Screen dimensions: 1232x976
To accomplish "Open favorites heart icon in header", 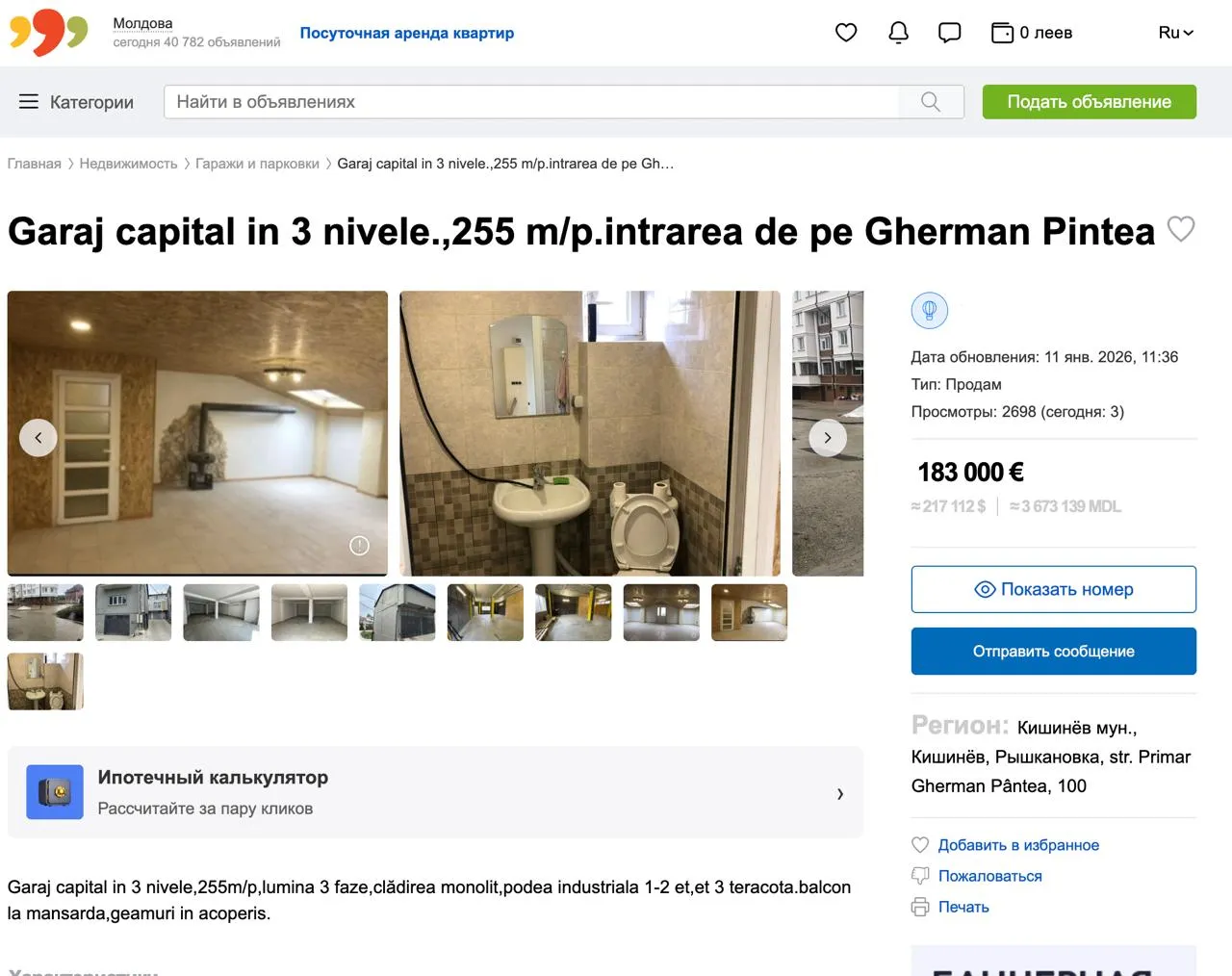I will coord(846,33).
